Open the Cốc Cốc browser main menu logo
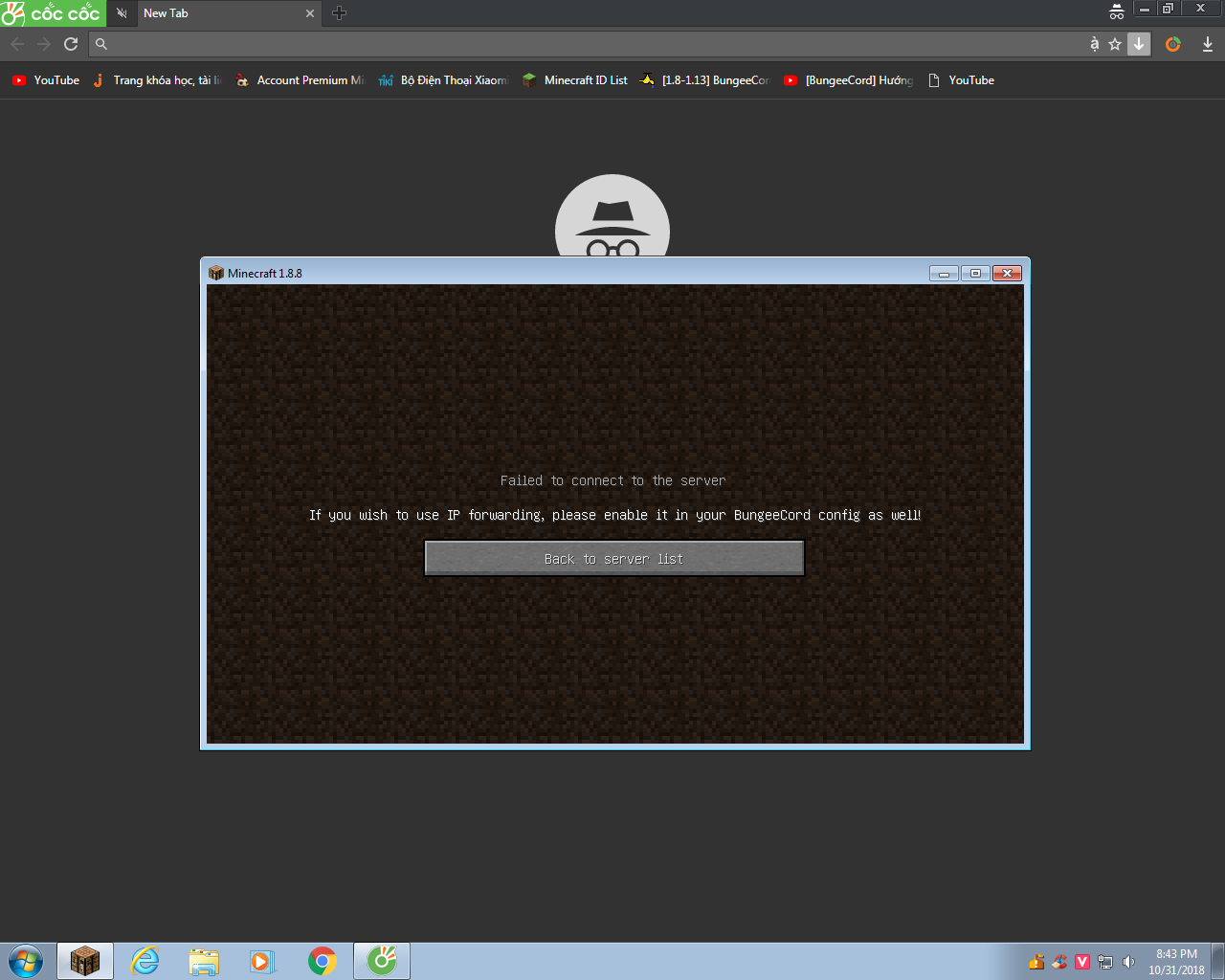 point(52,13)
